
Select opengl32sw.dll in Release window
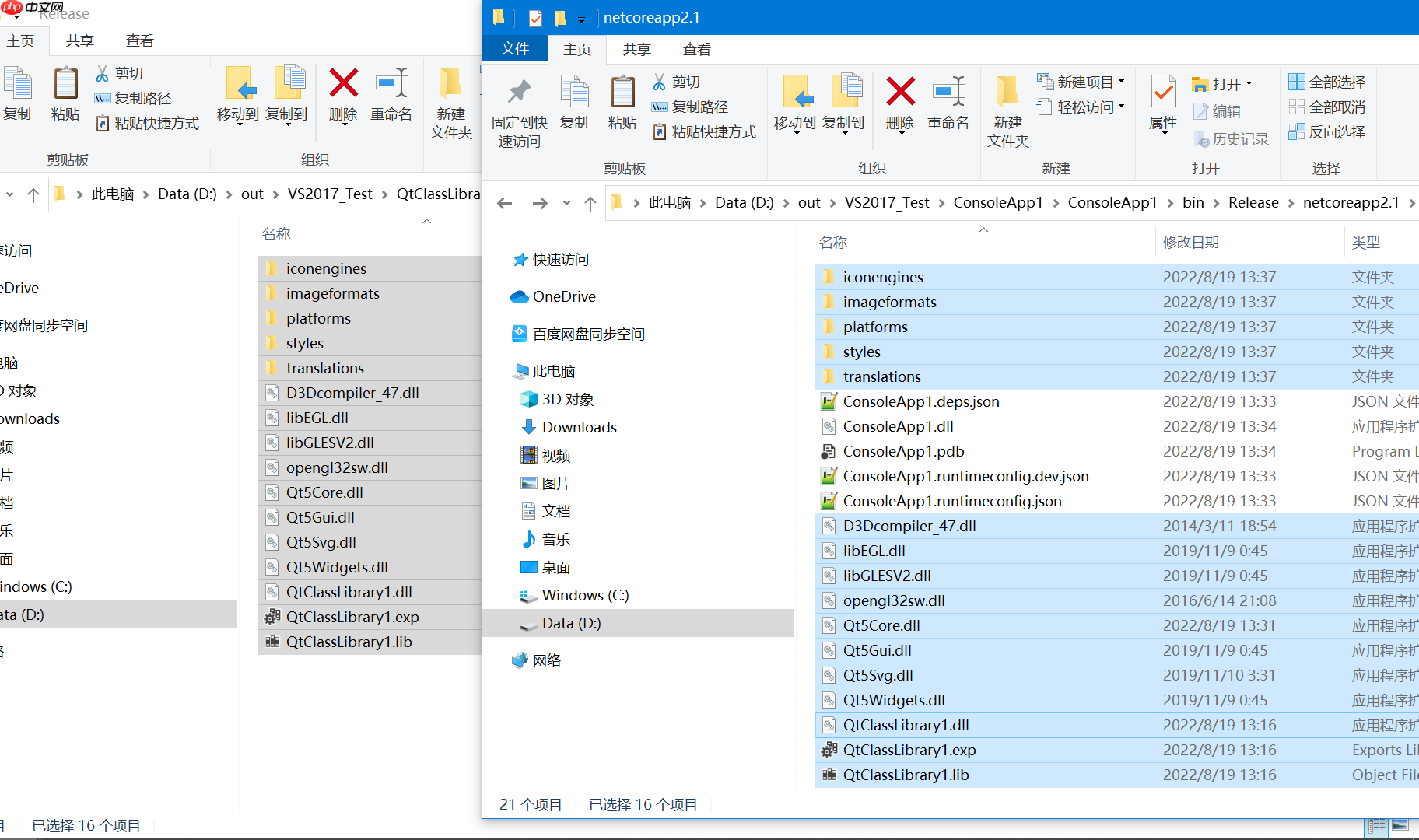pos(370,467)
